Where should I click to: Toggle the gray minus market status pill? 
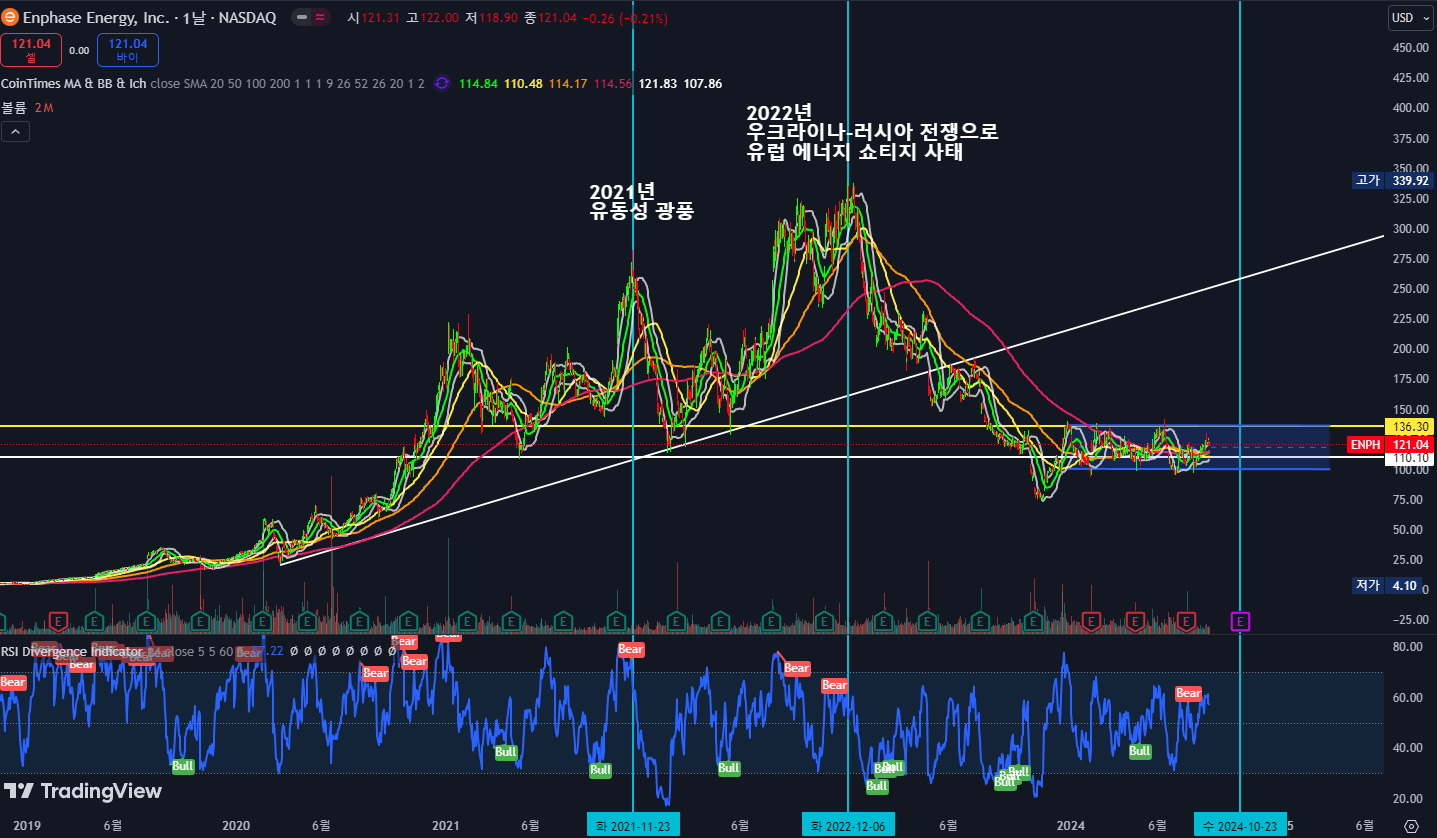click(x=301, y=18)
